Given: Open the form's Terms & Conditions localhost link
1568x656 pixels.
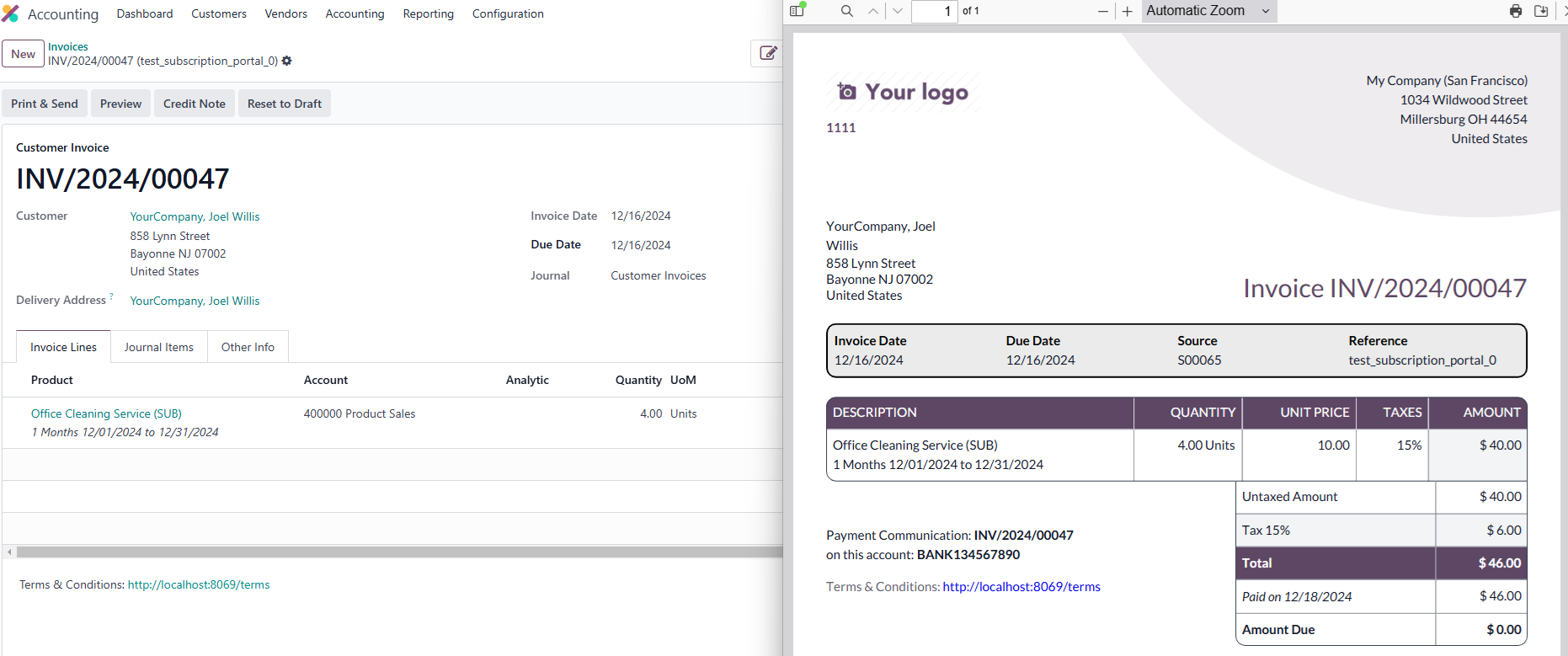Looking at the screenshot, I should (x=199, y=584).
